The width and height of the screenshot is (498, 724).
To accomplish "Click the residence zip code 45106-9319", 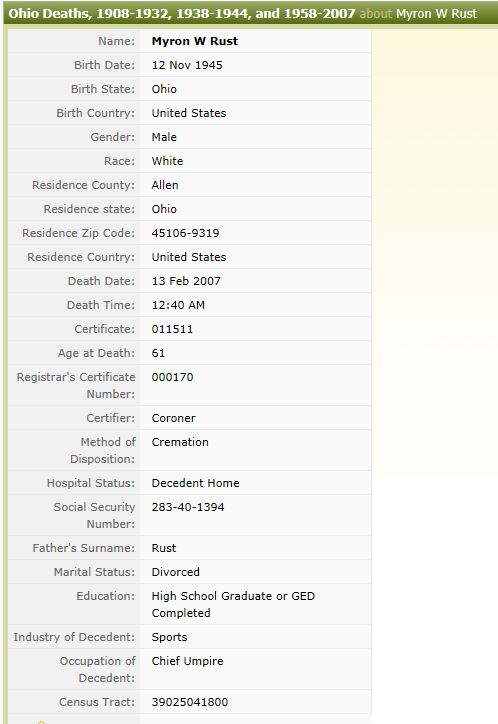I will 186,233.
